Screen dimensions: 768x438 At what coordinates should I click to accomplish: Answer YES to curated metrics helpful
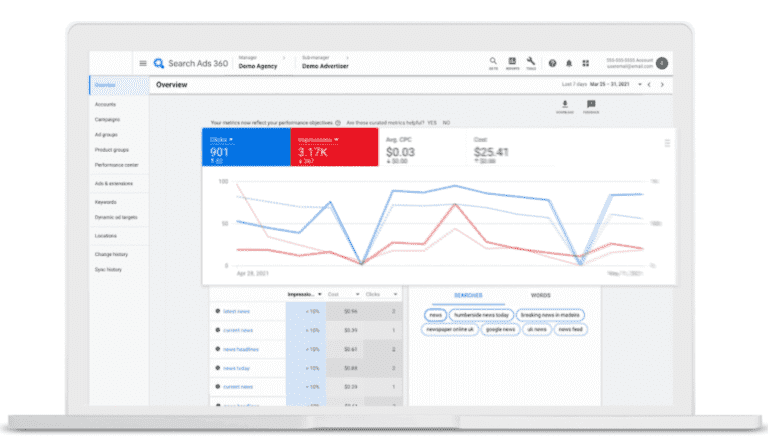432,123
